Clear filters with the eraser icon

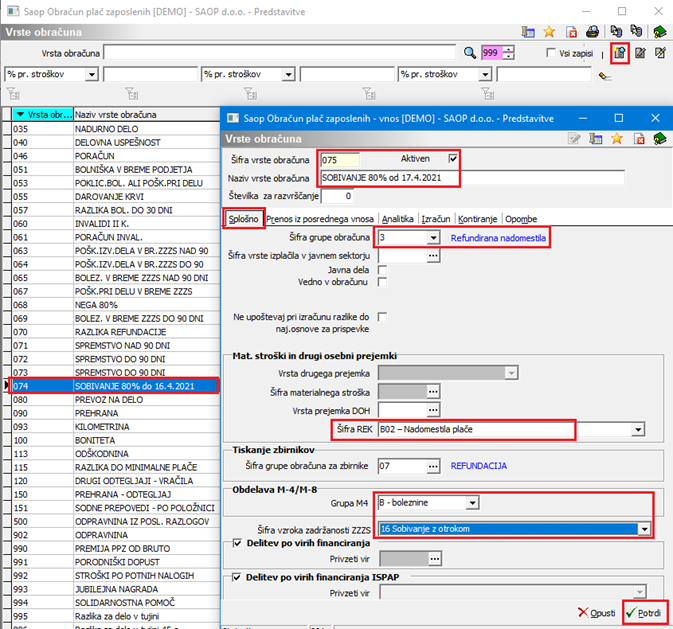tap(605, 76)
